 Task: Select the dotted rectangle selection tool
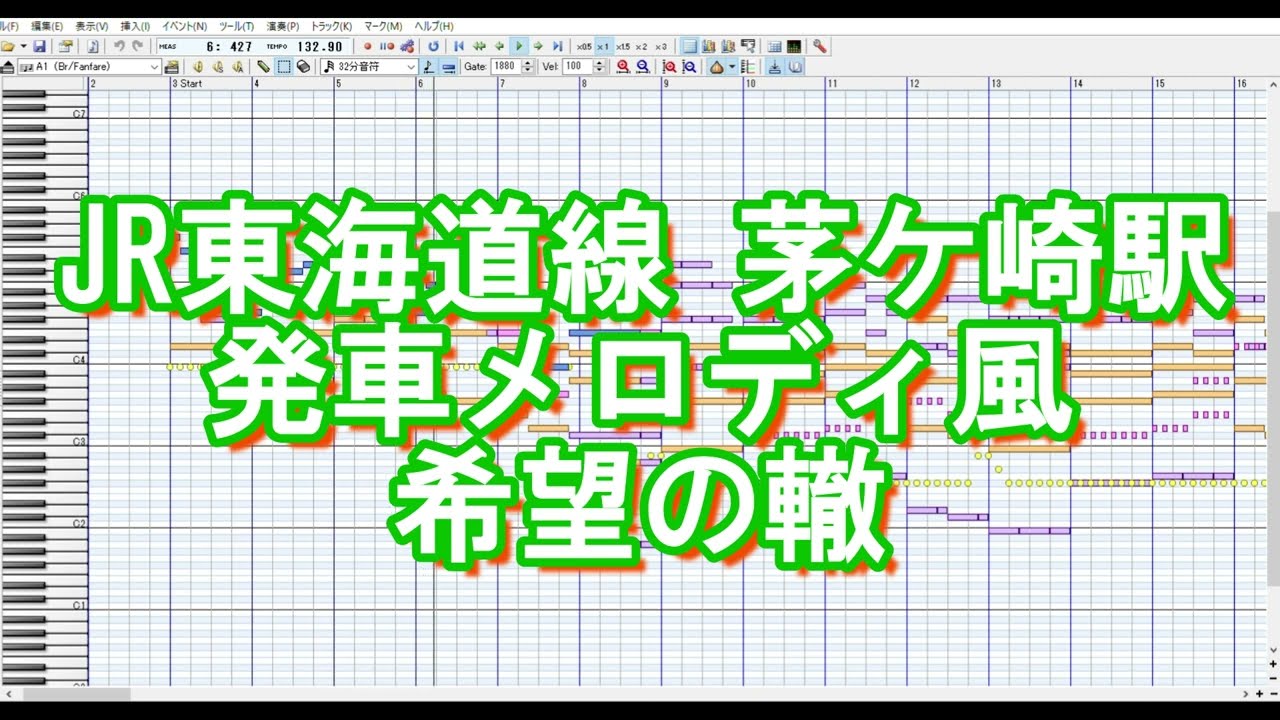(x=284, y=67)
